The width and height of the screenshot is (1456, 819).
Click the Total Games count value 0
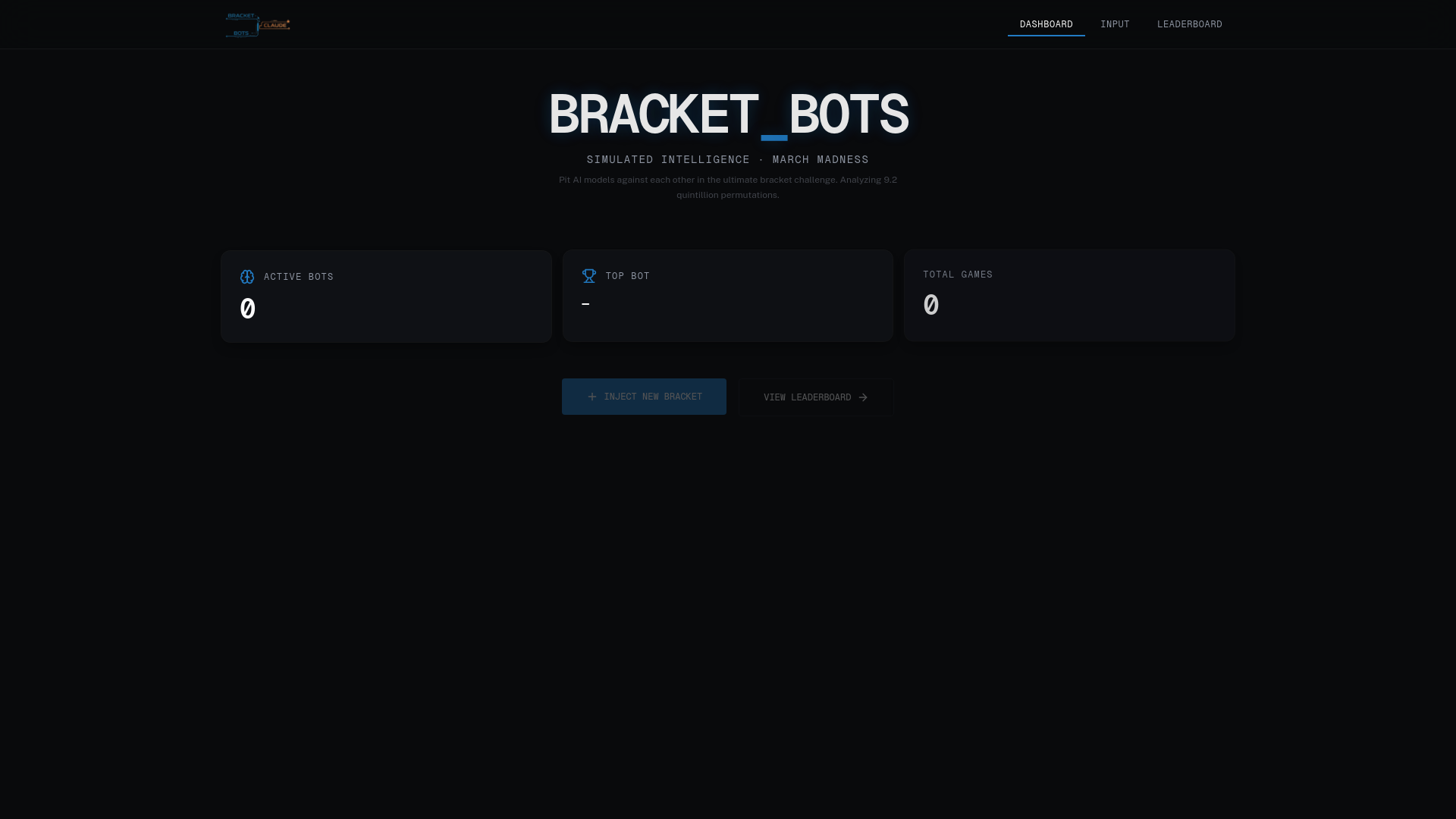click(x=931, y=306)
